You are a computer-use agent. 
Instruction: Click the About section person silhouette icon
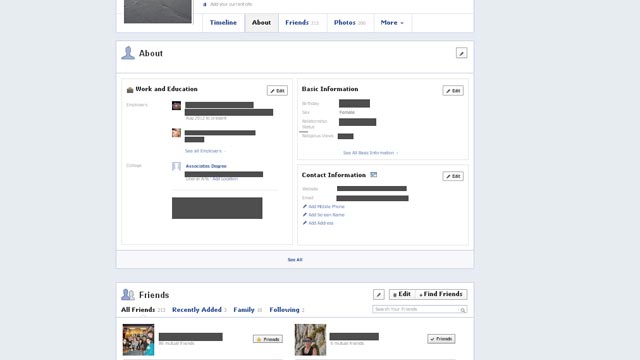click(128, 53)
